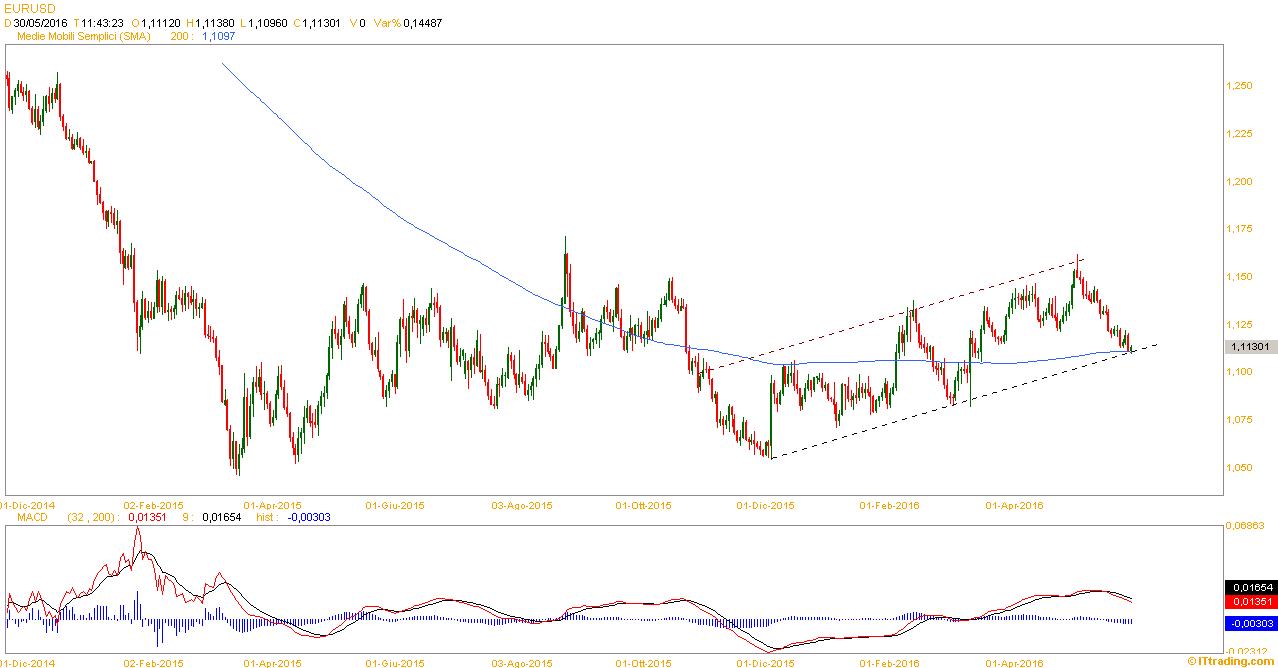This screenshot has height=668, width=1278.
Task: Click the red 0,01351 tag on right axis
Action: pos(1250,602)
